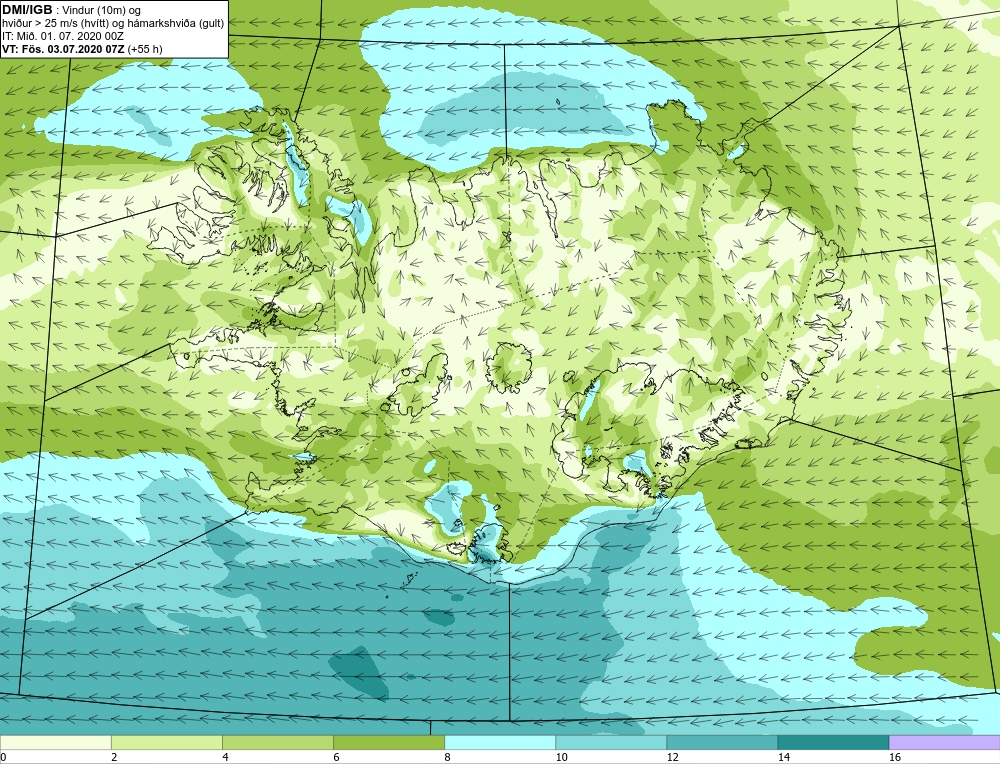Click the legend label '12'

point(672,757)
